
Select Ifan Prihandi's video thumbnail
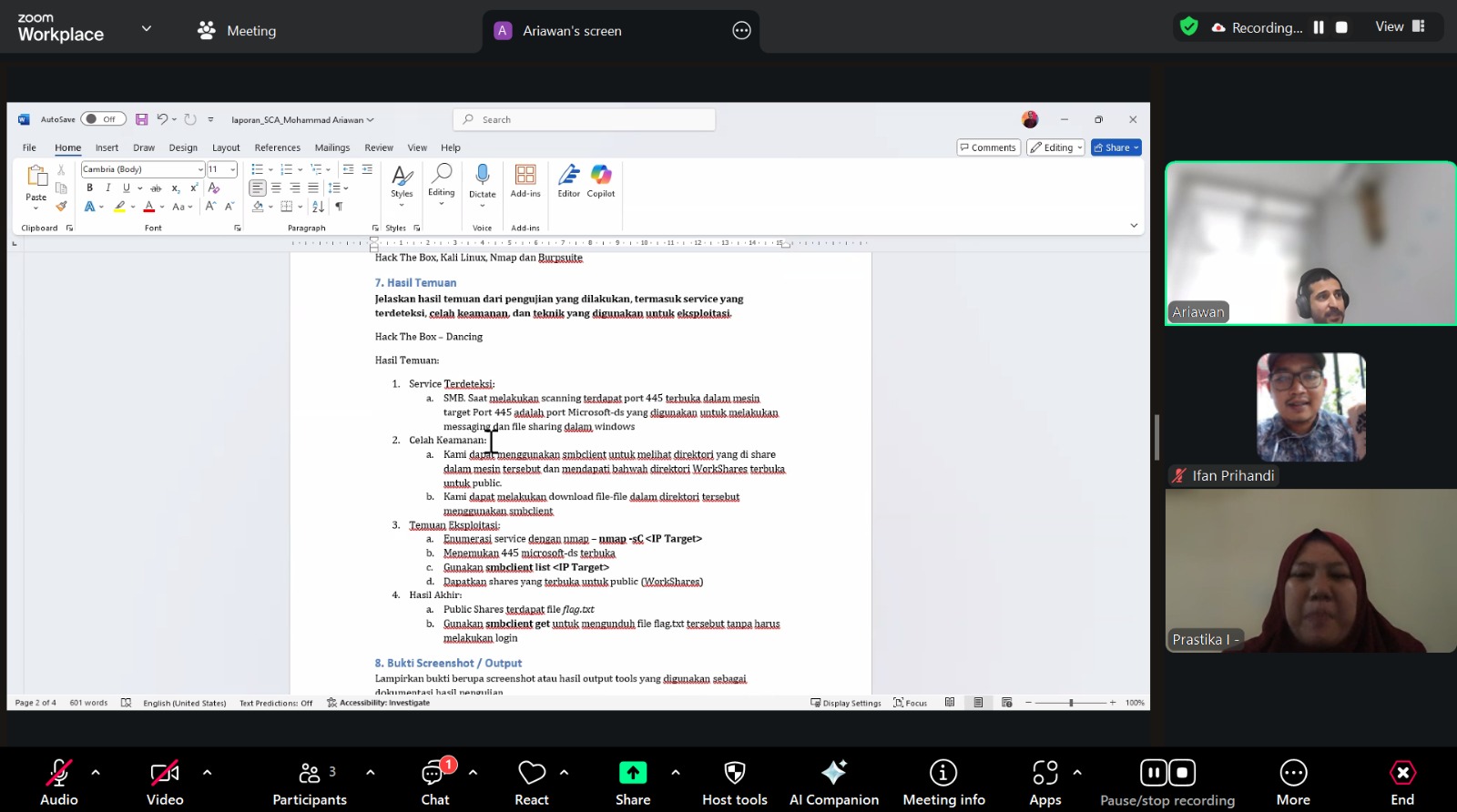(1310, 408)
